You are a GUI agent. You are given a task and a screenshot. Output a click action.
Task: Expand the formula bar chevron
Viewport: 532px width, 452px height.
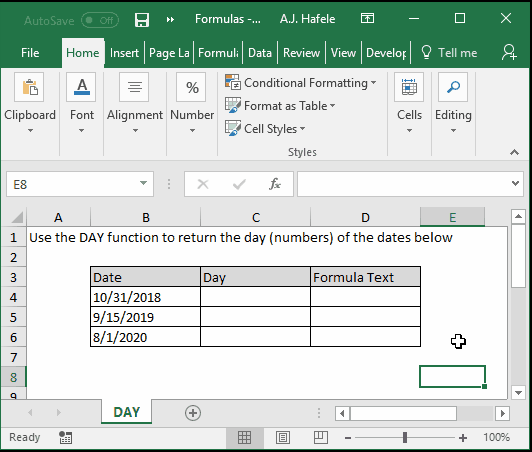[515, 184]
